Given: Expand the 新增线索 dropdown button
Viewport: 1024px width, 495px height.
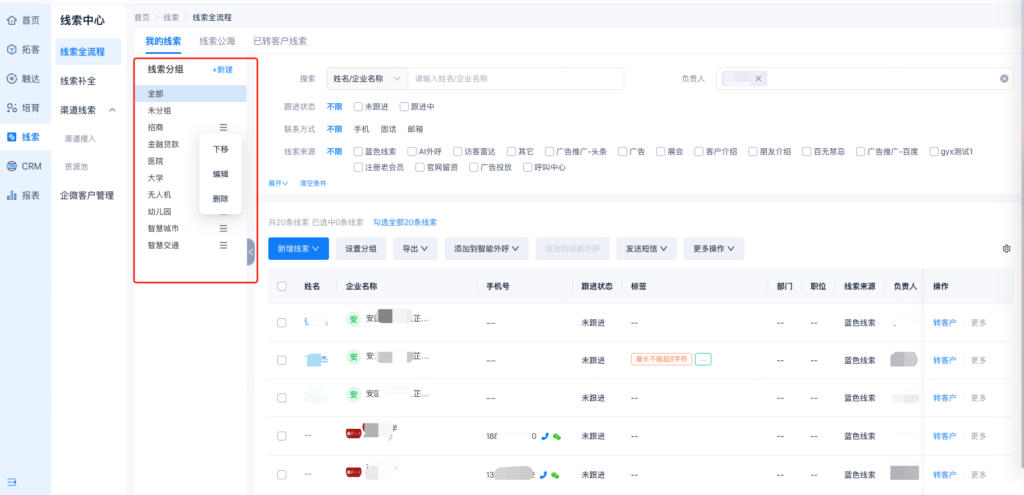Looking at the screenshot, I should [x=298, y=248].
